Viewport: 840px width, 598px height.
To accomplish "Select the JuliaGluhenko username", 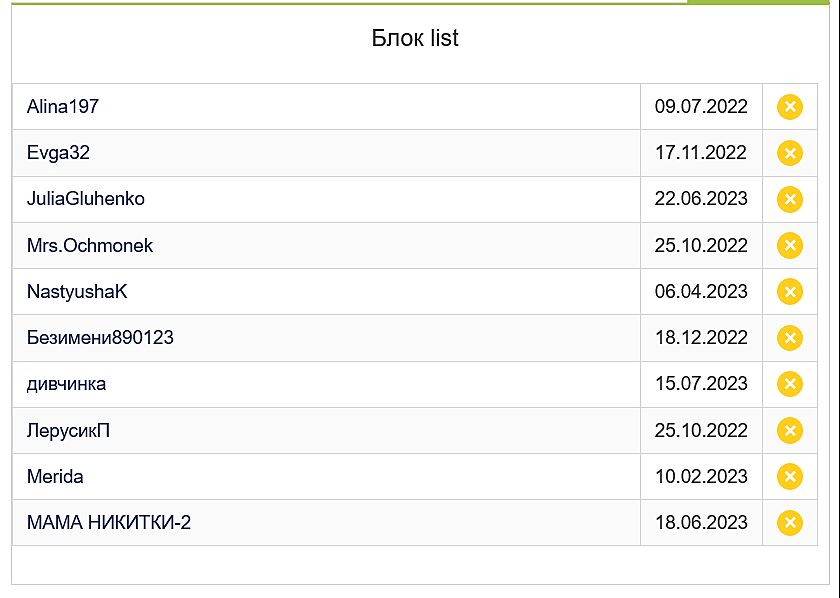I will point(86,199).
